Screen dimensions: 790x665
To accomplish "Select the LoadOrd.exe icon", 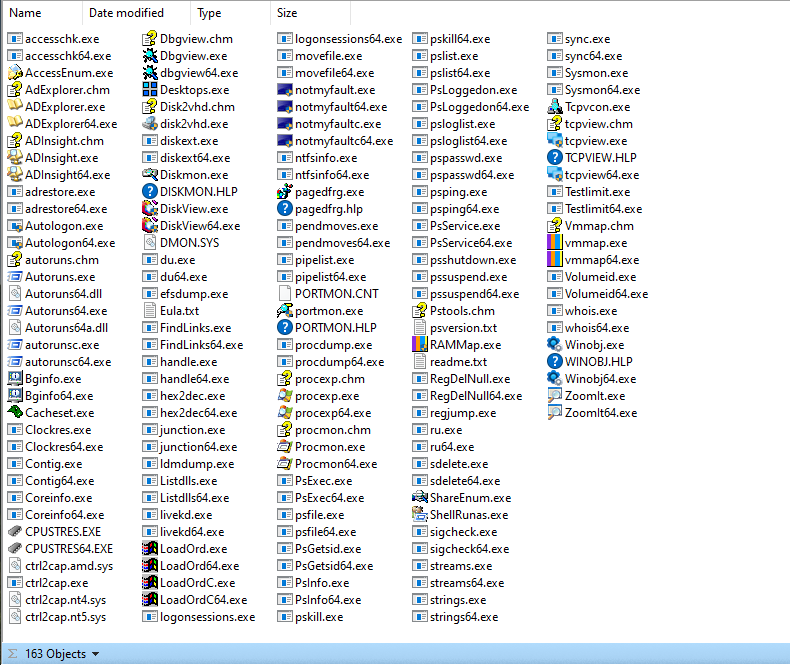I will tap(150, 549).
